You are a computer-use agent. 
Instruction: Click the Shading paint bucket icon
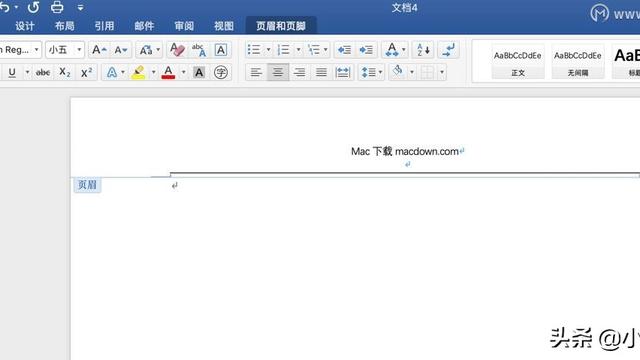398,72
